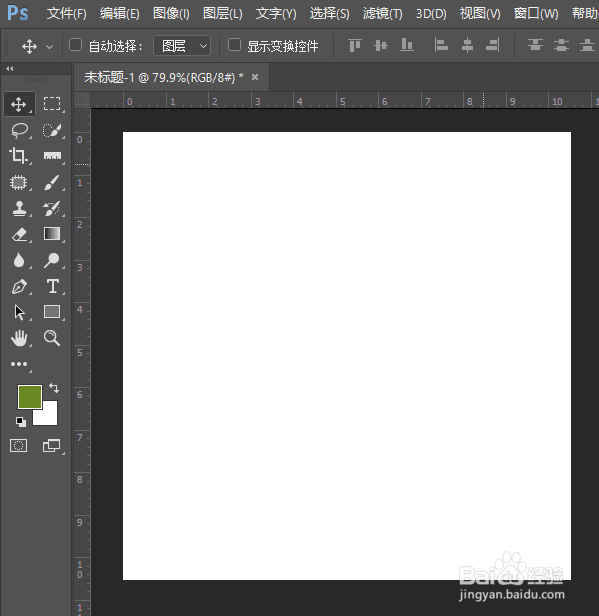Click the toolbox grip handle bar

pos(36,80)
